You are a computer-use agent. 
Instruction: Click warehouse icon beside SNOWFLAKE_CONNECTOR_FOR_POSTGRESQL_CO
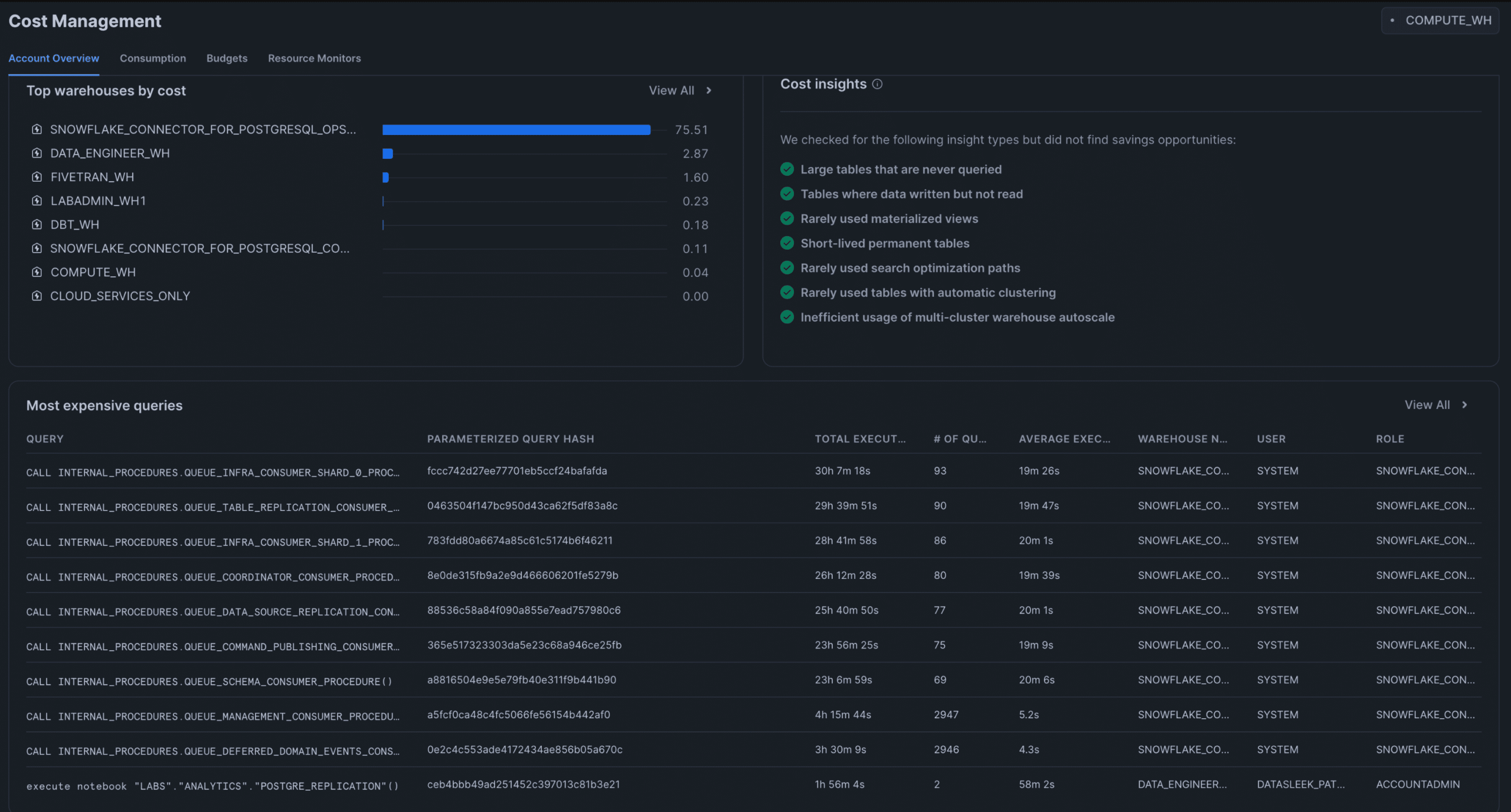(37, 248)
